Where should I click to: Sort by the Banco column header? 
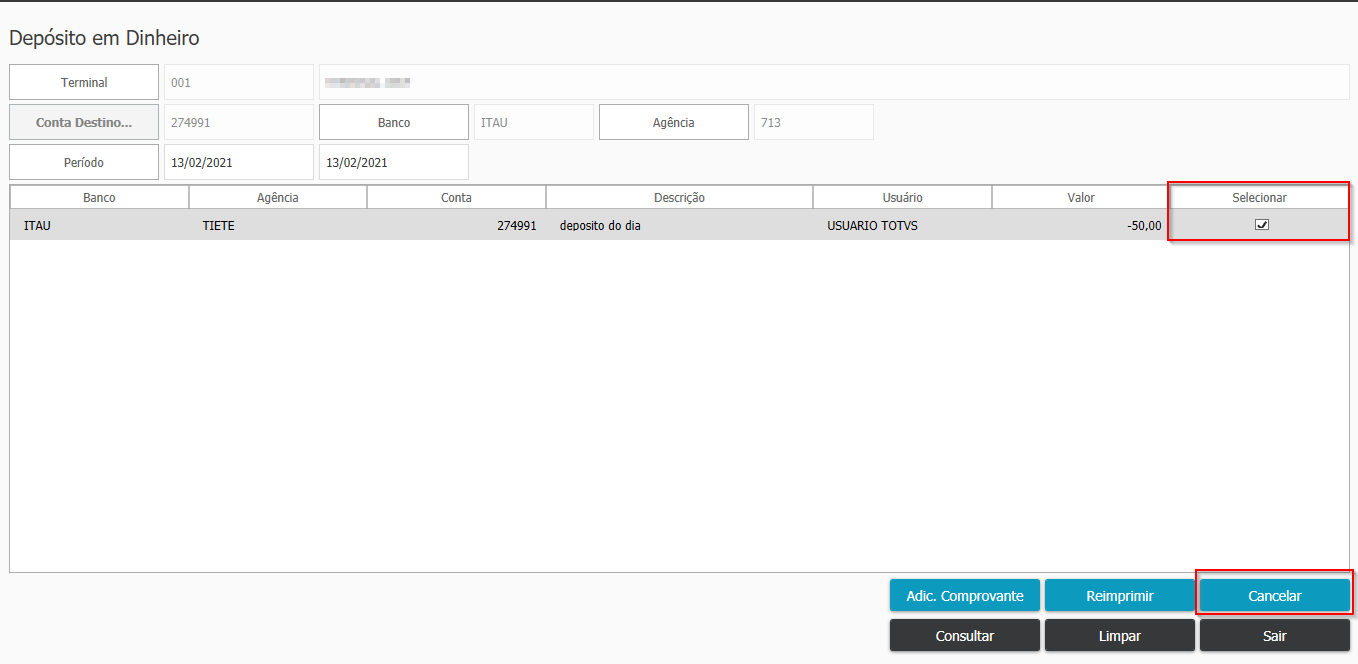pos(99,197)
